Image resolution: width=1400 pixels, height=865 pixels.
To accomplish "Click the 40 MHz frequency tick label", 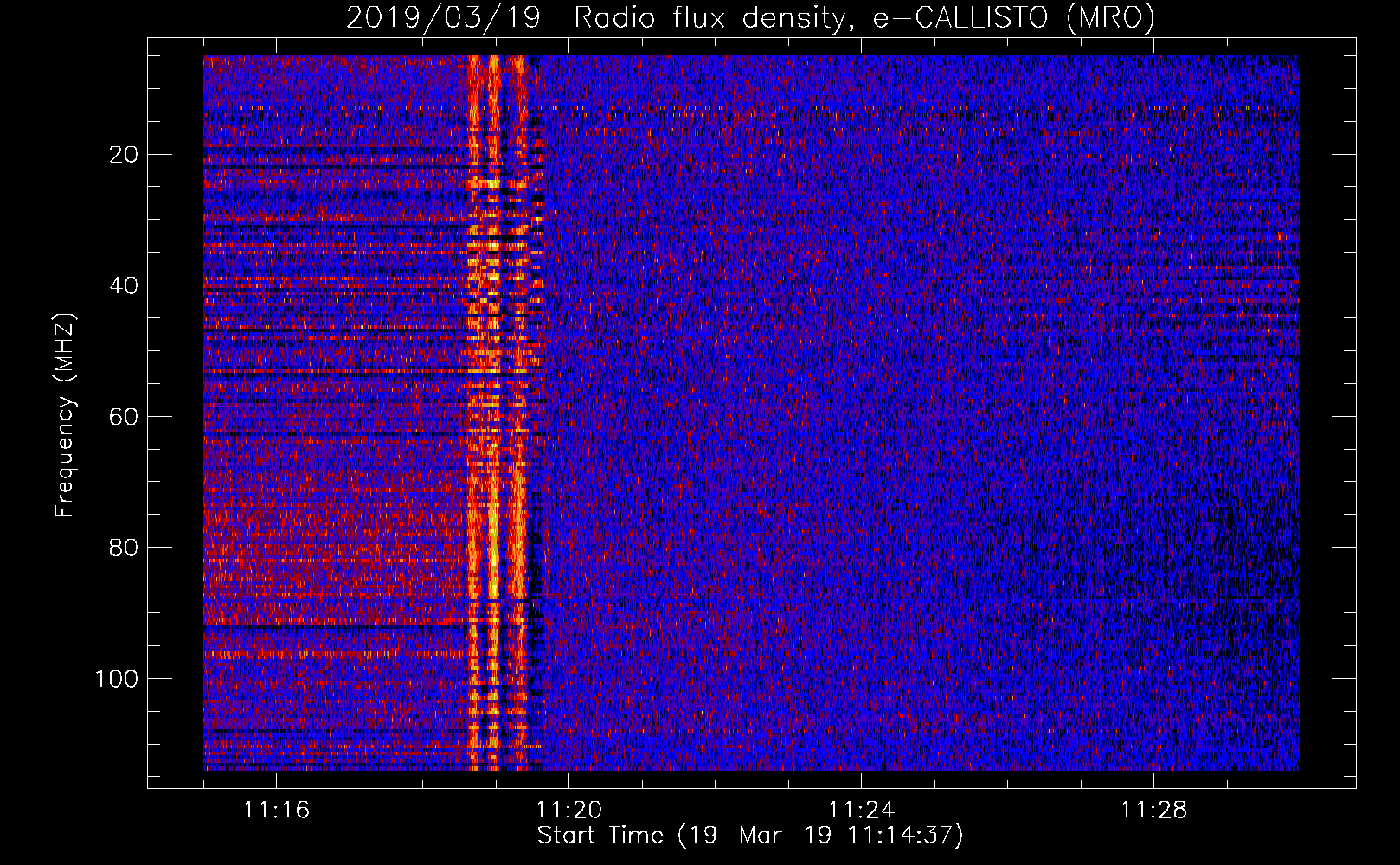I will pyautogui.click(x=124, y=285).
